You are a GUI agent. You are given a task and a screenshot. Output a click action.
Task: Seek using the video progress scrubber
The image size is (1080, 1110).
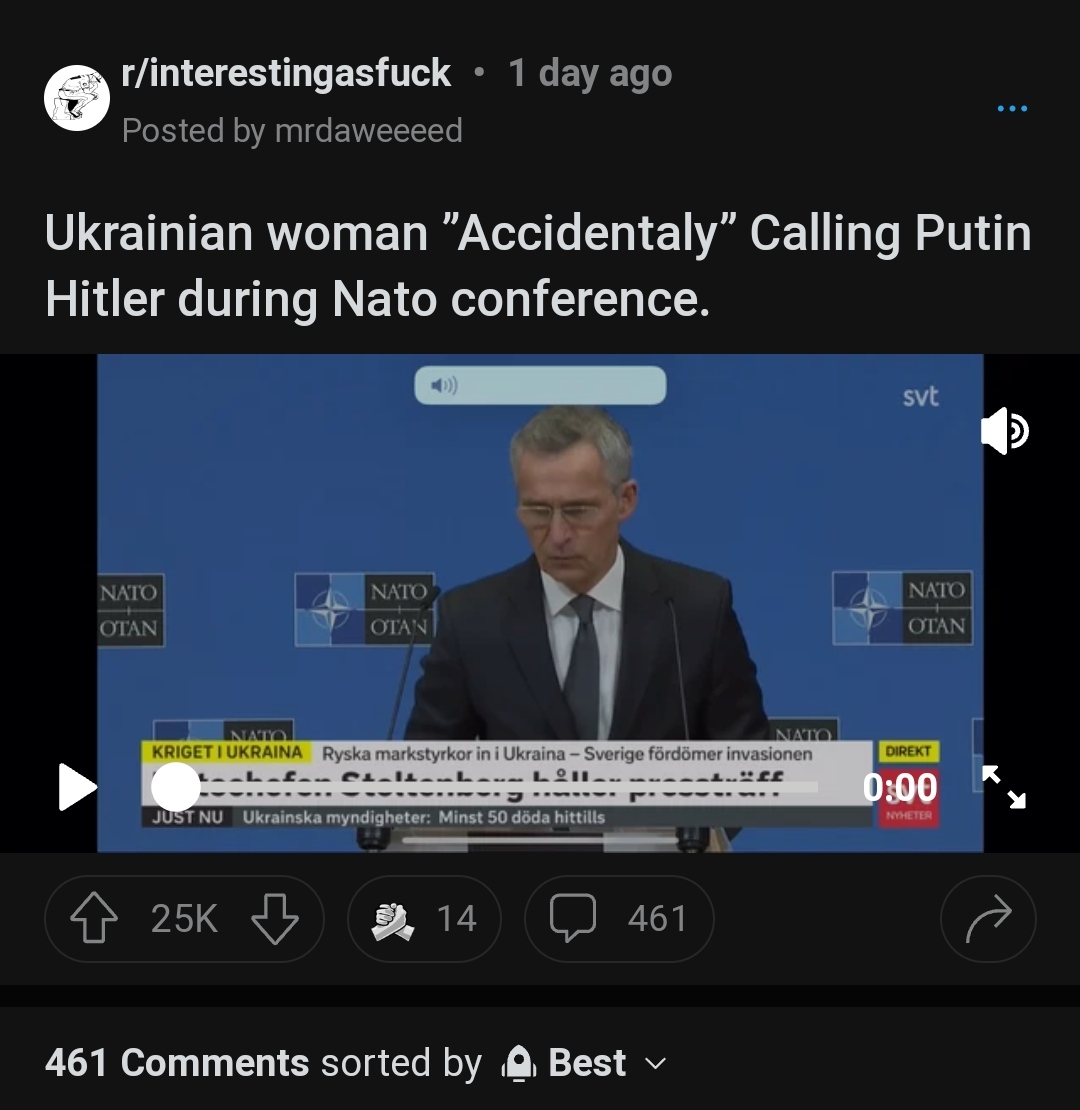coord(176,787)
